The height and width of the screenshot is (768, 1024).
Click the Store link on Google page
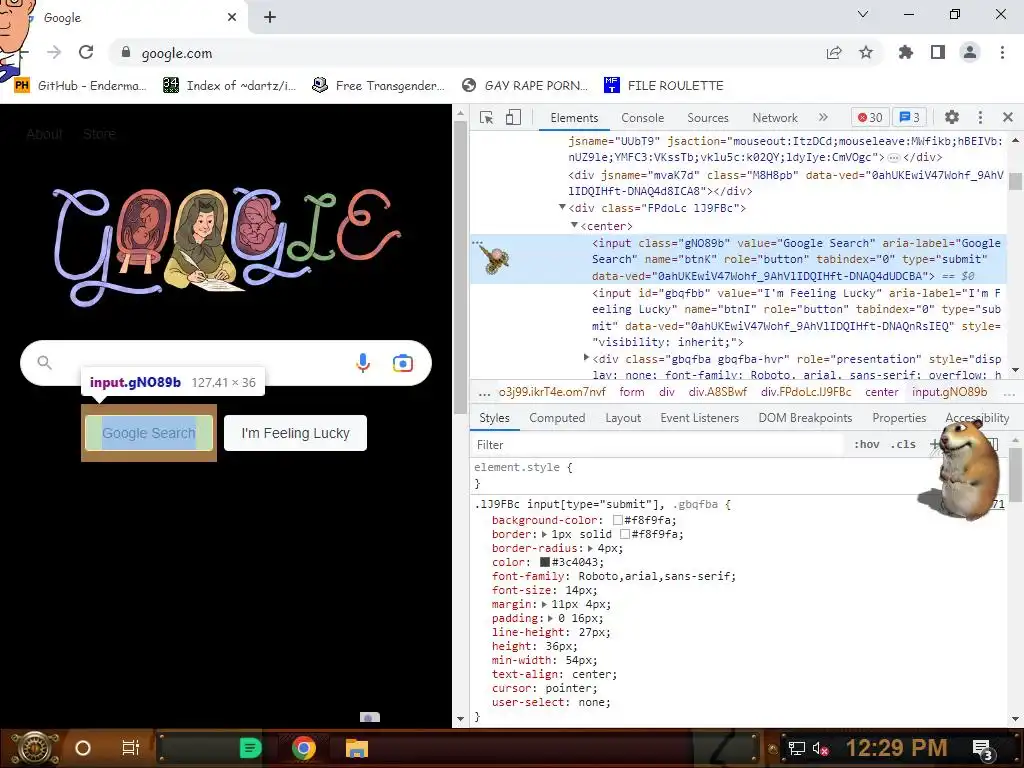point(99,134)
